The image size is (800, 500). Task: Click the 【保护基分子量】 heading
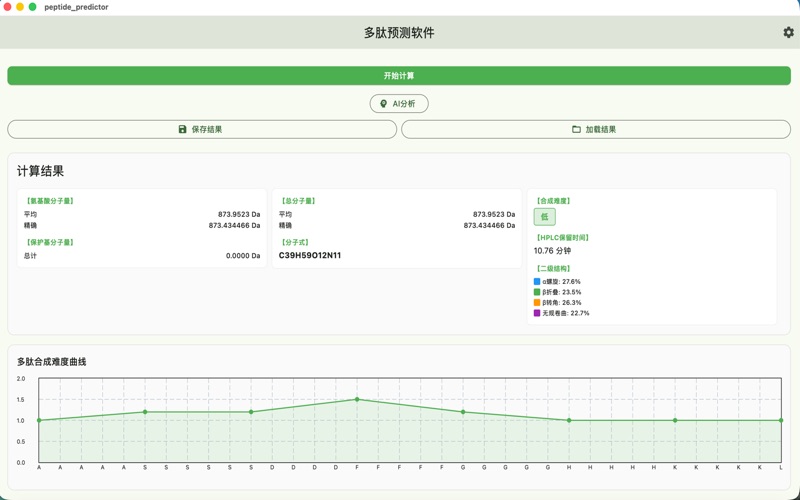[50, 242]
